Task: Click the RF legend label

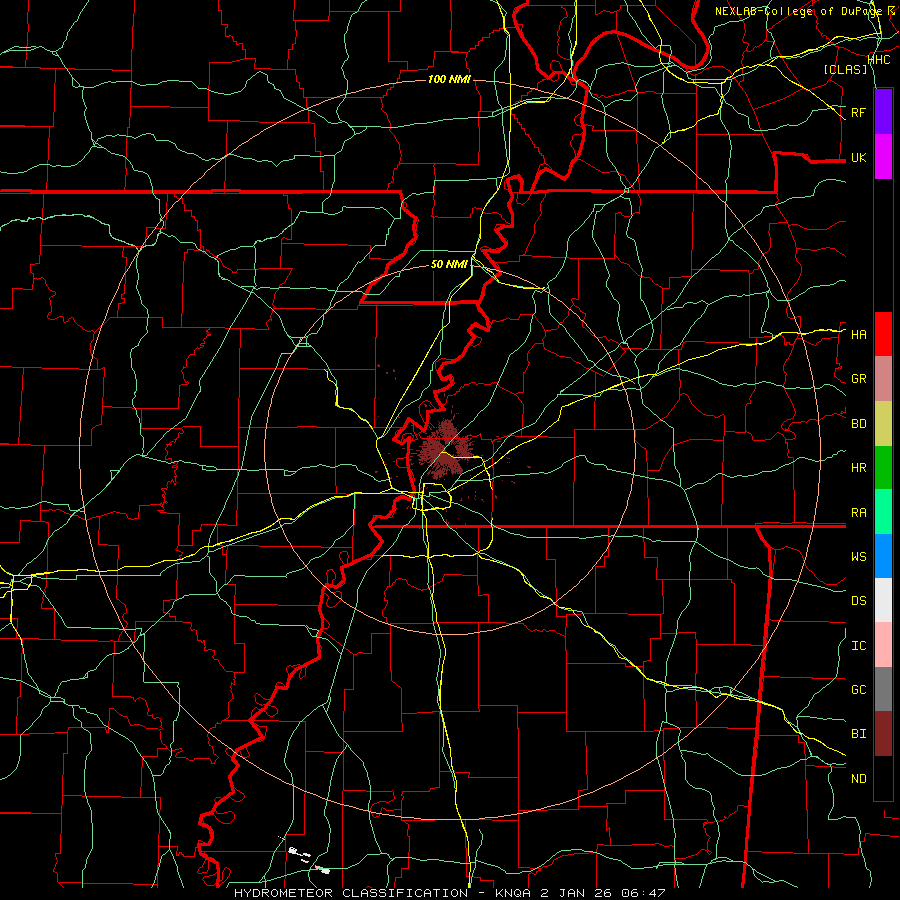Action: tap(858, 112)
